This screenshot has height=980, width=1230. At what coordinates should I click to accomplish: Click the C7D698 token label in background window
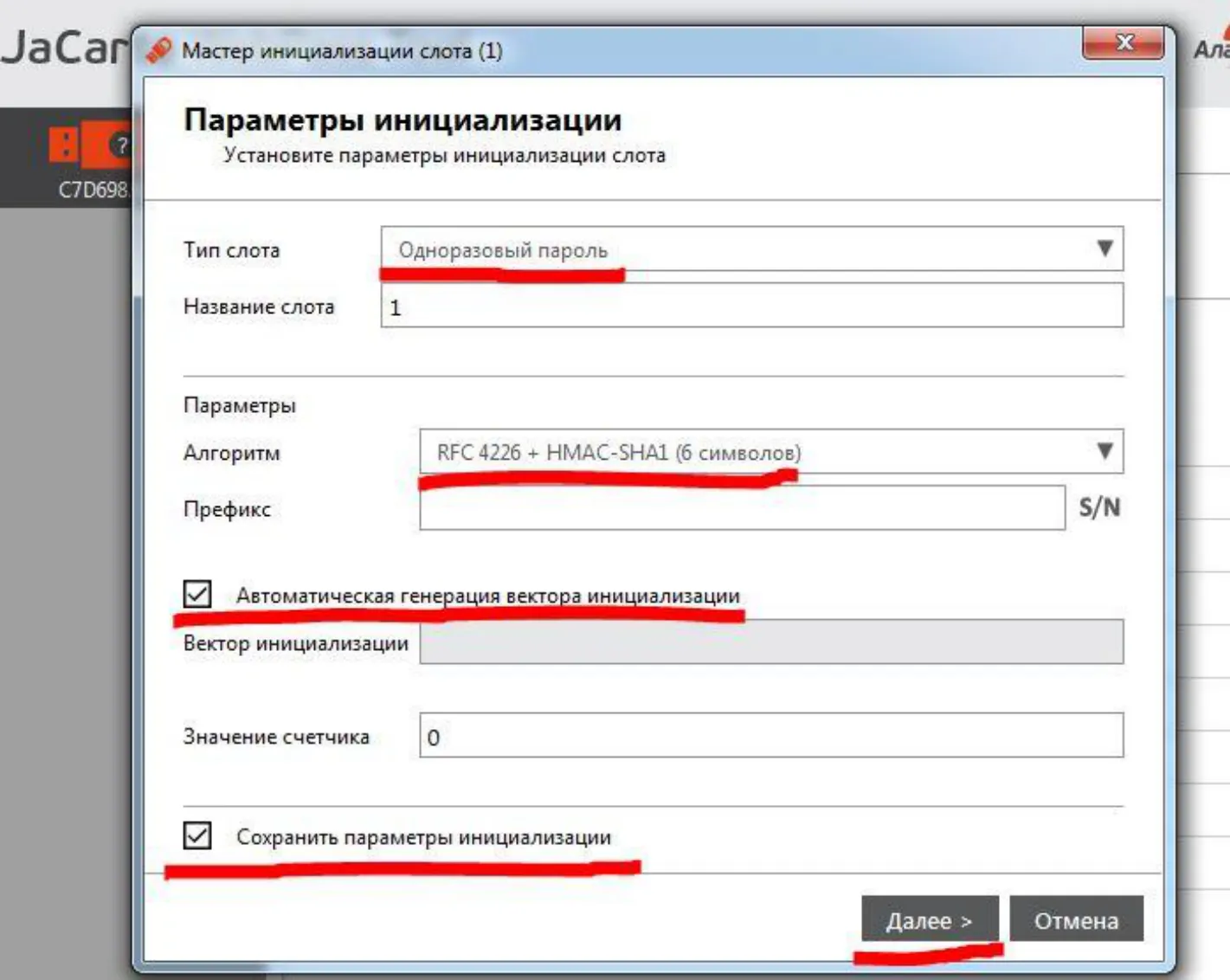(x=93, y=190)
